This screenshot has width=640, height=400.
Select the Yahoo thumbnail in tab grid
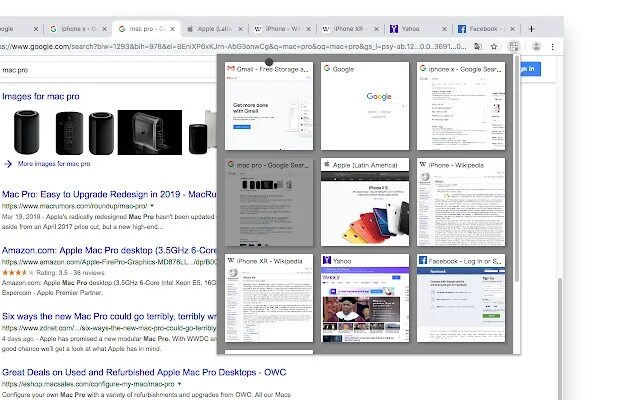pyautogui.click(x=365, y=298)
